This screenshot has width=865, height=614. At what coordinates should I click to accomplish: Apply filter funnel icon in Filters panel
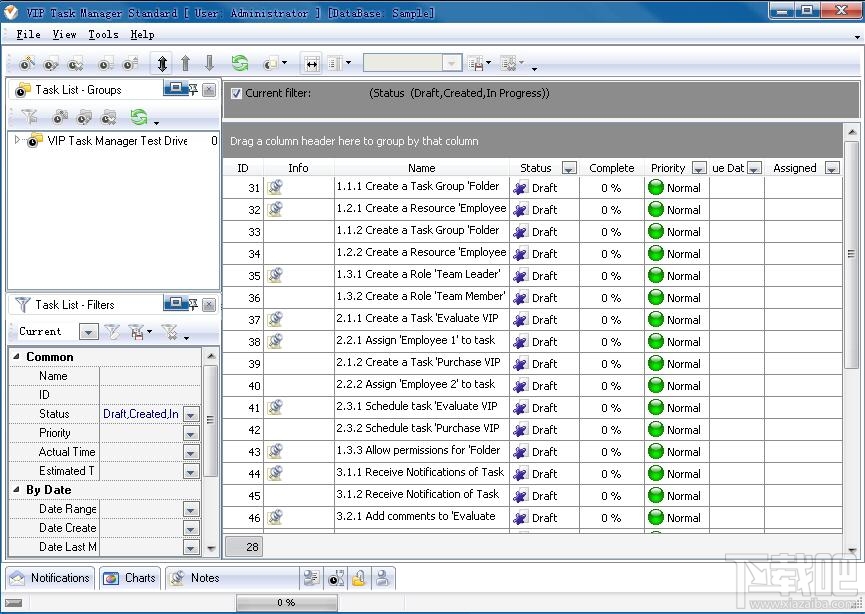(112, 332)
